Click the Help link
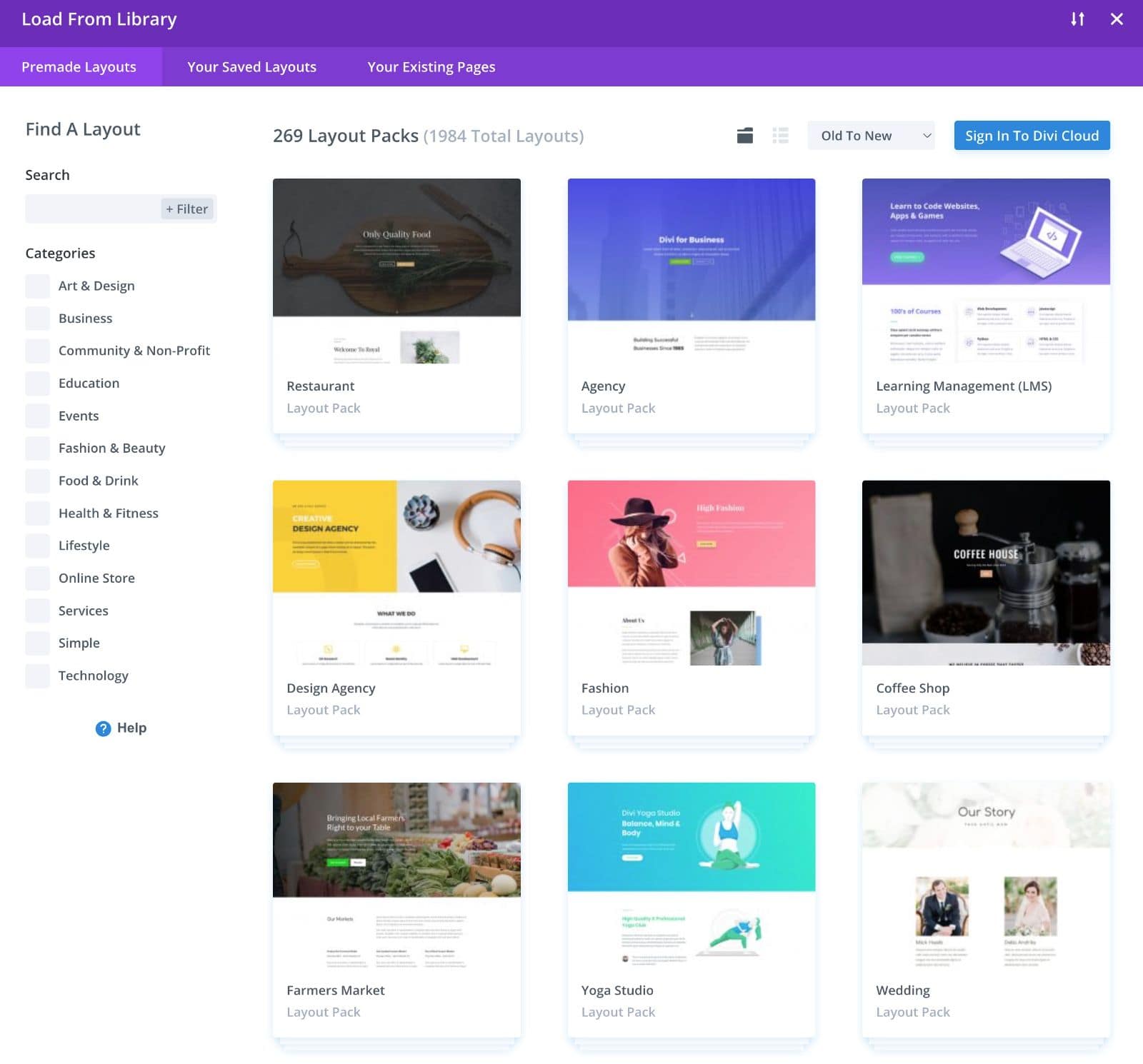This screenshot has width=1143, height=1064. (x=131, y=728)
